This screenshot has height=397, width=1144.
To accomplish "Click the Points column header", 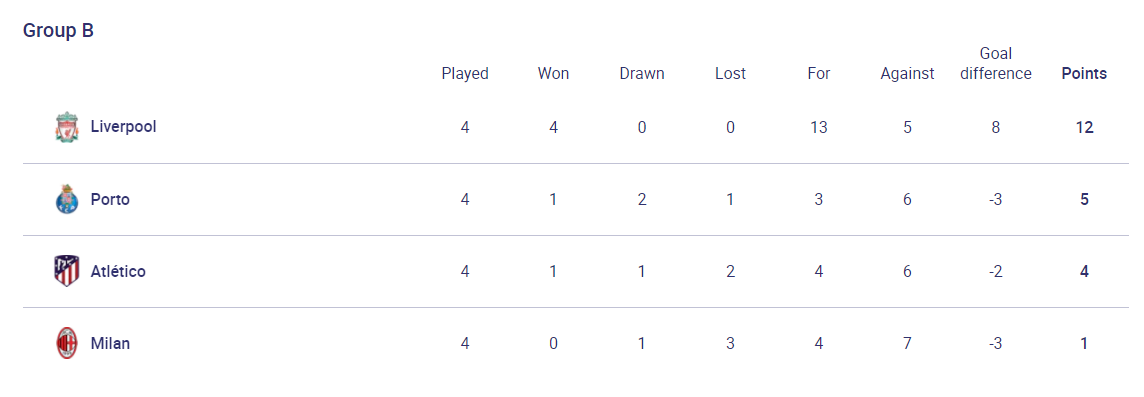I will tap(1084, 74).
